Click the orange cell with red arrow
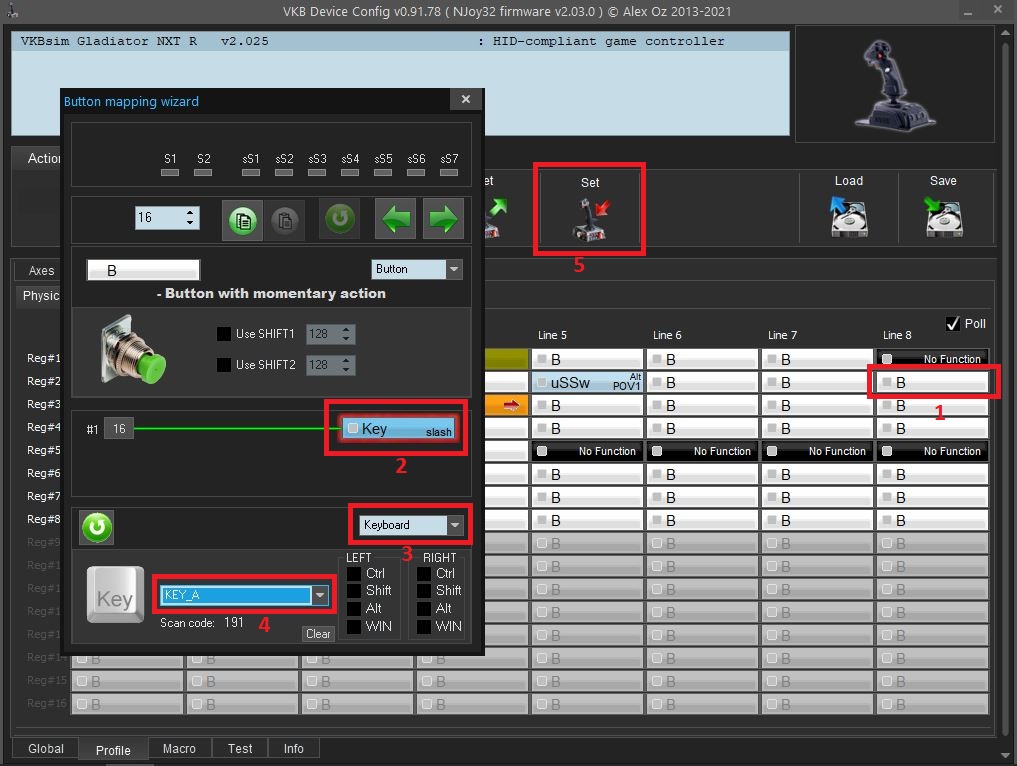 [506, 405]
